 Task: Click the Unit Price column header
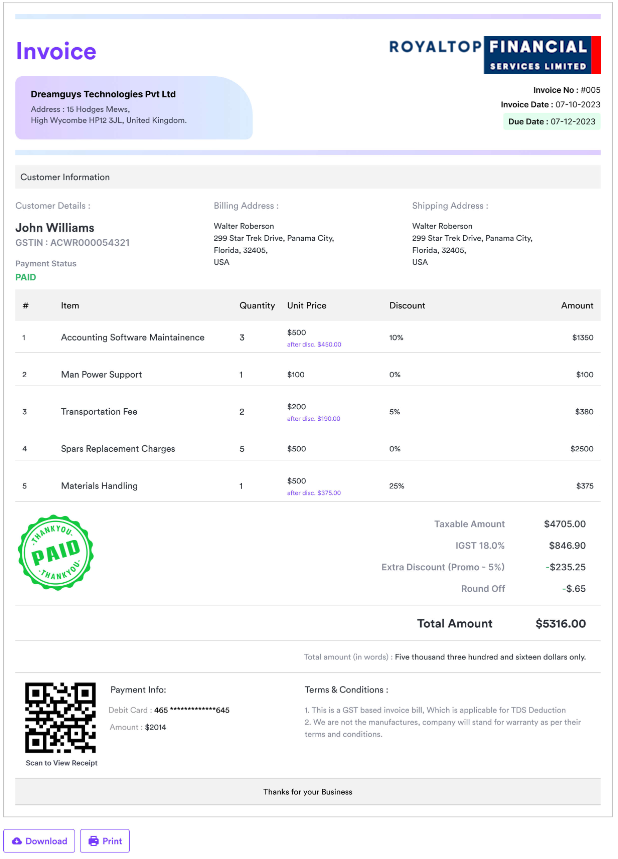pyautogui.click(x=306, y=306)
